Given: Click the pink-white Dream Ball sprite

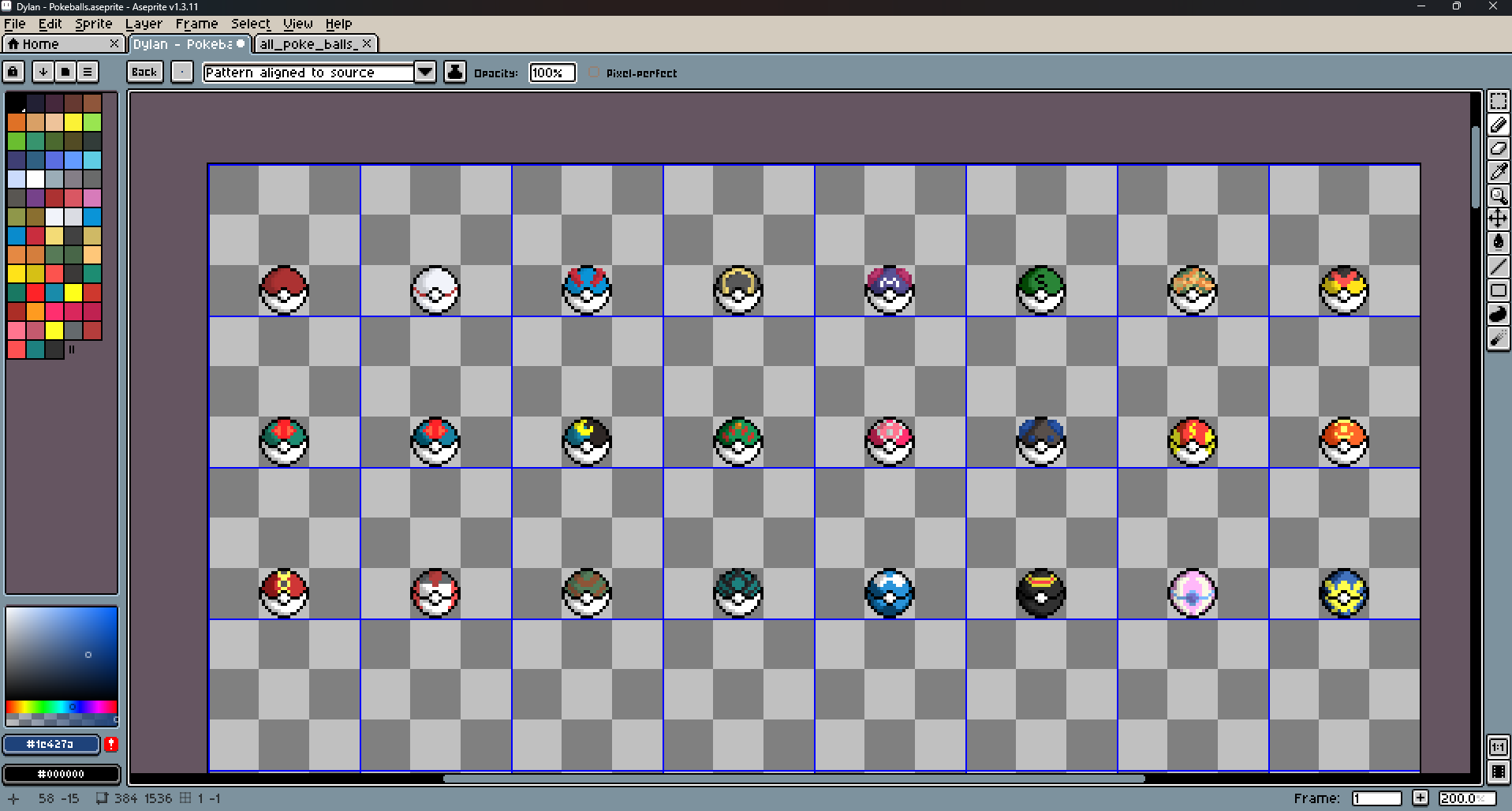Looking at the screenshot, I should [x=1193, y=592].
